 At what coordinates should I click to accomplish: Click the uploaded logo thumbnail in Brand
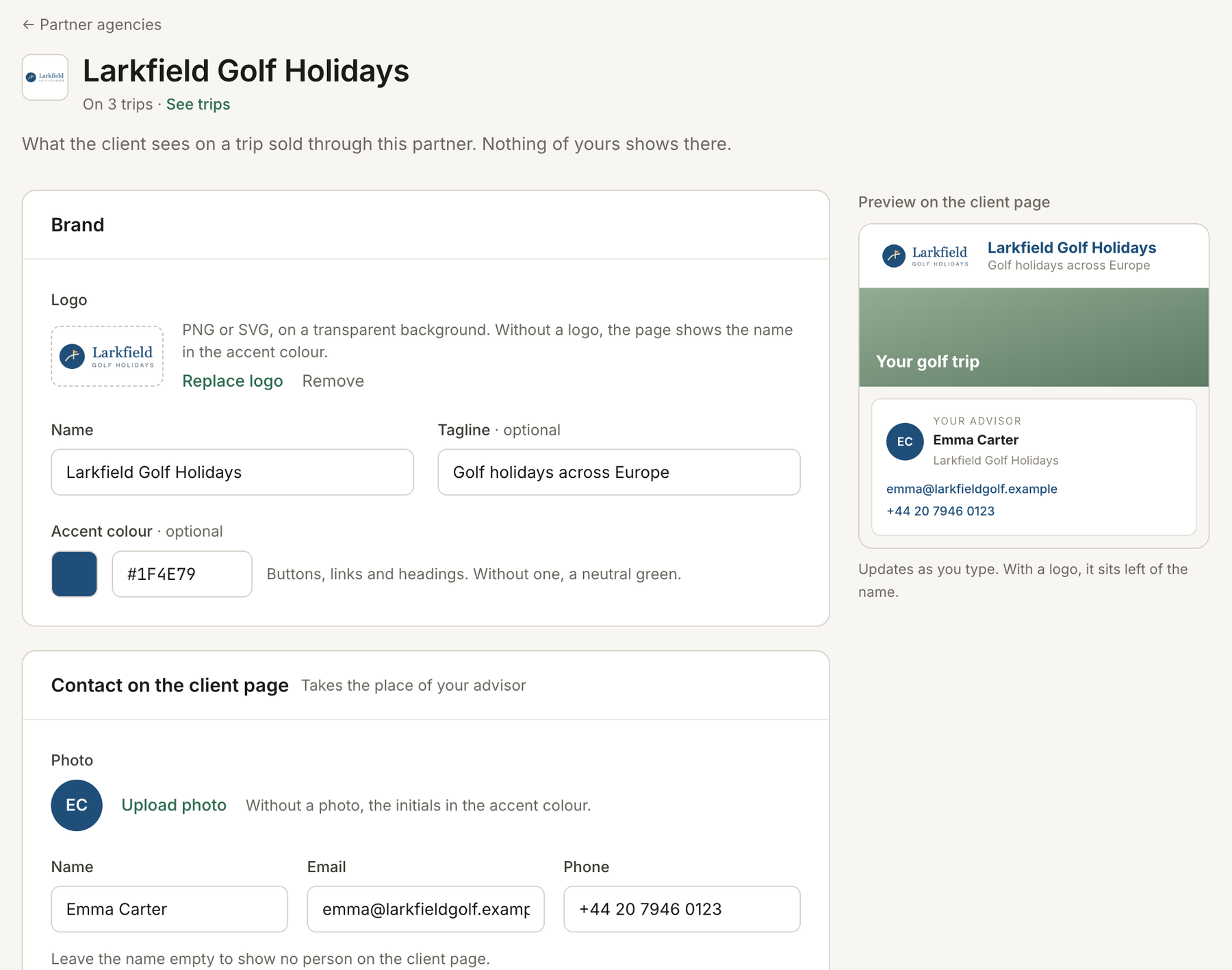point(107,356)
